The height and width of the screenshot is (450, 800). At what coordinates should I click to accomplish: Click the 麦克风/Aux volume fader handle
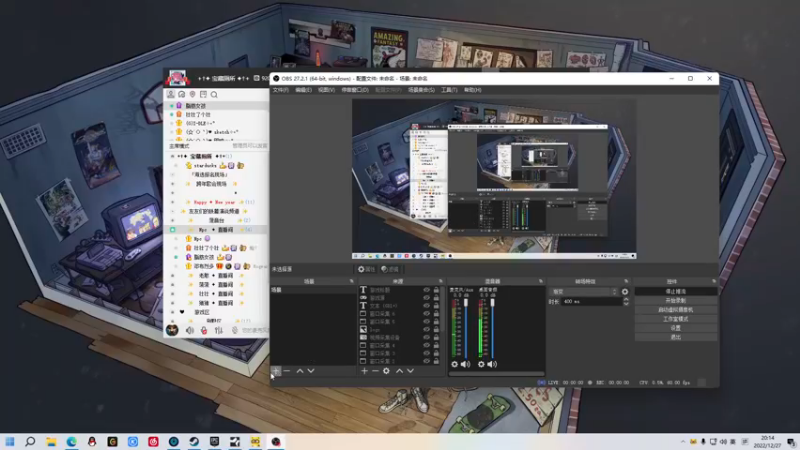[466, 303]
